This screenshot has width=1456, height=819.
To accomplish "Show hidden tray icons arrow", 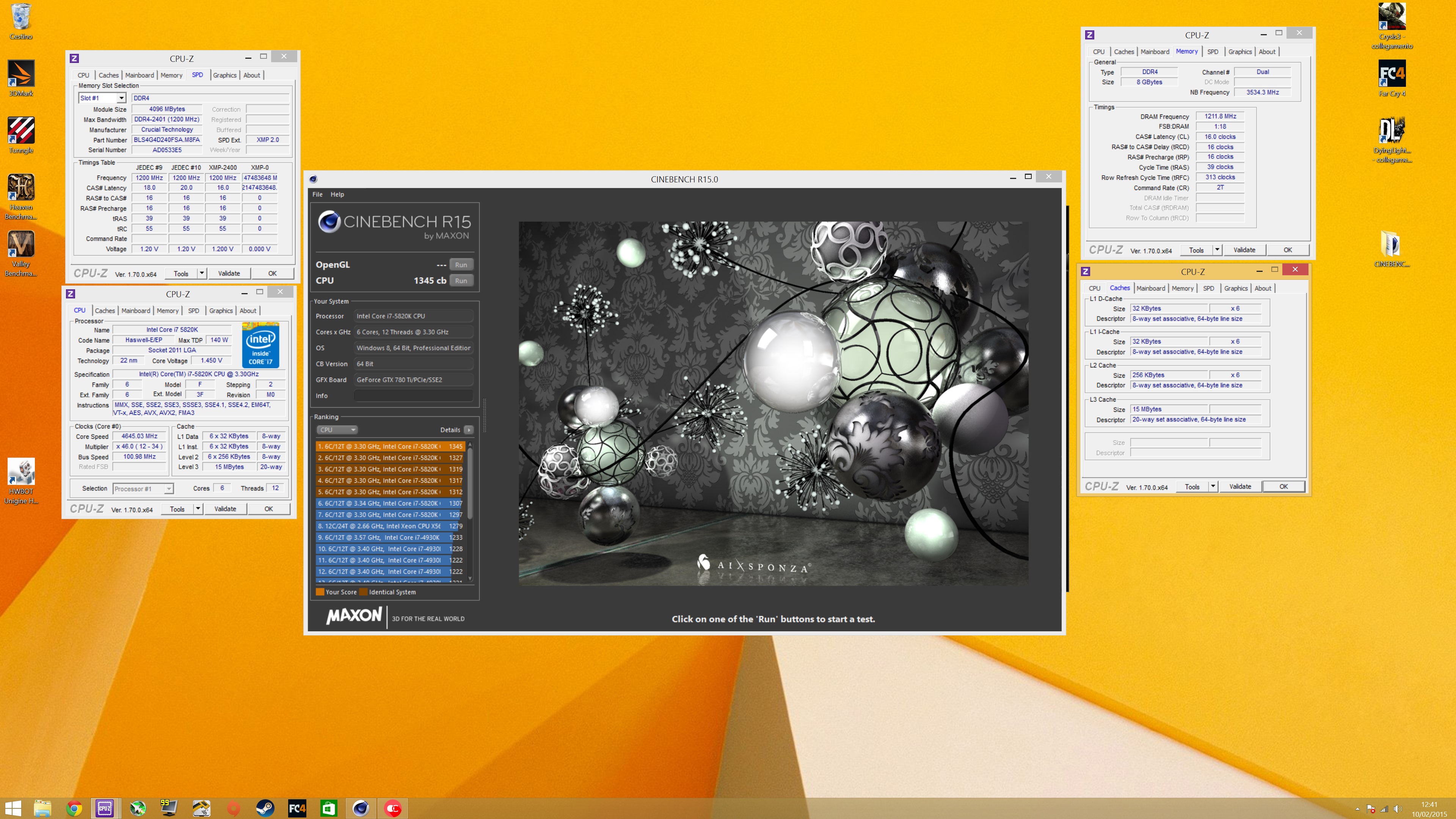I will click(x=1358, y=809).
